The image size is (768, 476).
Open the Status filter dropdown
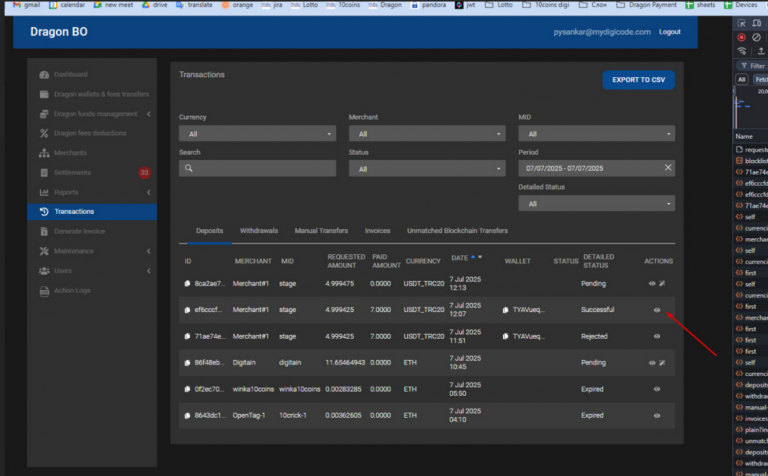pyautogui.click(x=427, y=169)
